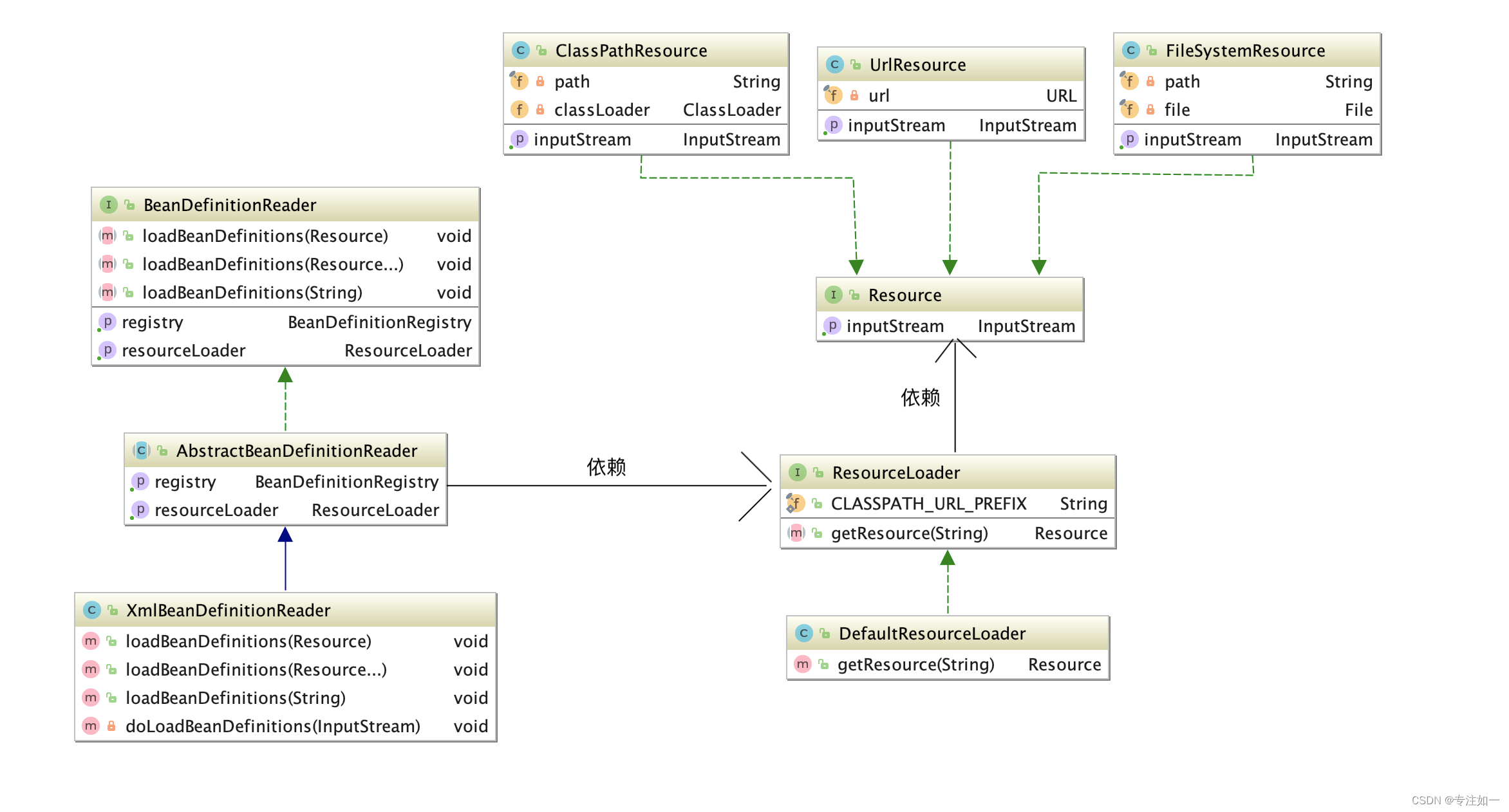Click the doLoadBeanDefinitions(InputStream) method name

[x=273, y=726]
